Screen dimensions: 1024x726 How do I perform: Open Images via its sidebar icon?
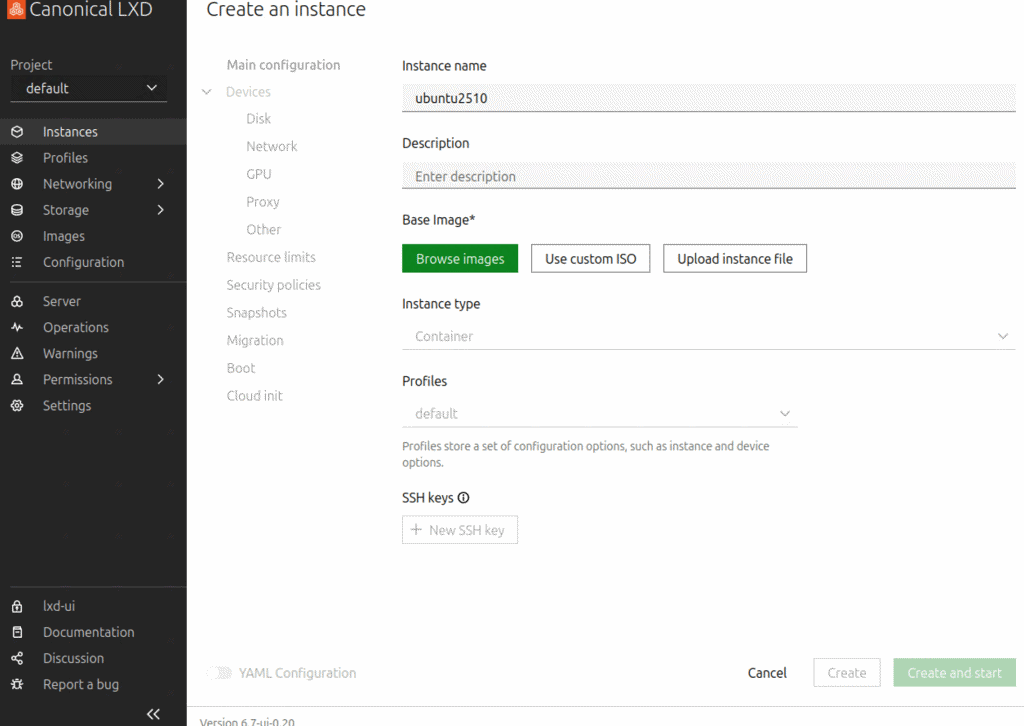[x=17, y=236]
